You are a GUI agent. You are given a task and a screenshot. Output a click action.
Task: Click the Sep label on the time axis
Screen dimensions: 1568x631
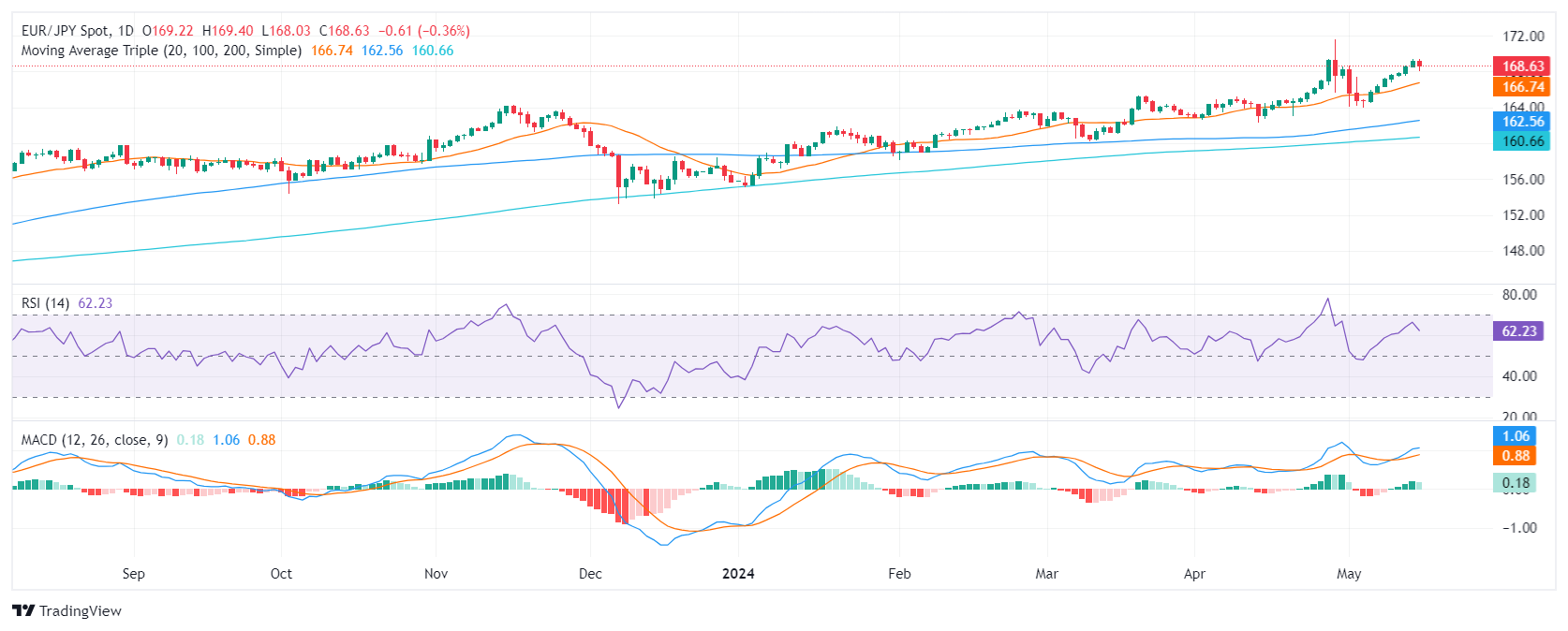pos(134,574)
